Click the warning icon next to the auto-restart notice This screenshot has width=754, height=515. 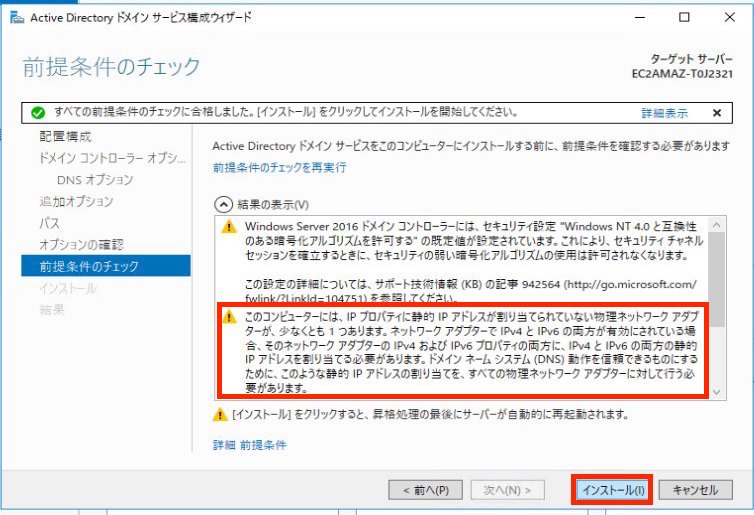(x=220, y=414)
